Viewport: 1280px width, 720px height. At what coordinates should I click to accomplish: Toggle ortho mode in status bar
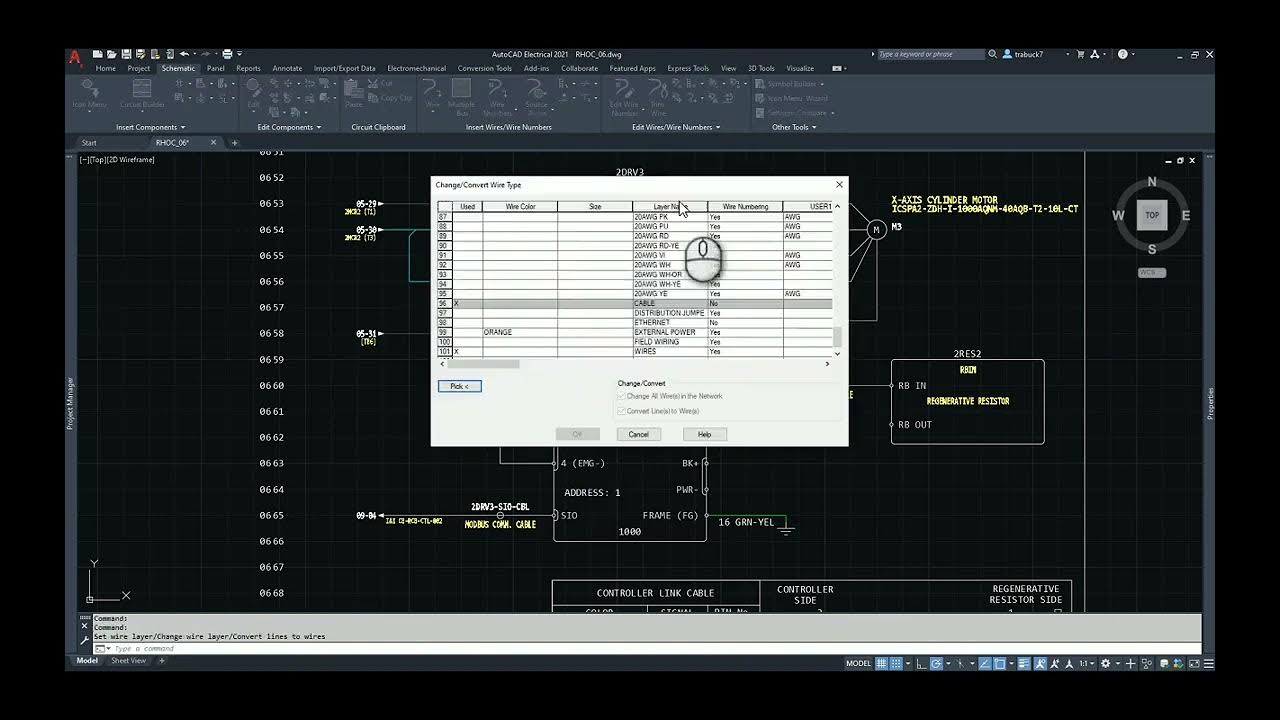click(920, 663)
